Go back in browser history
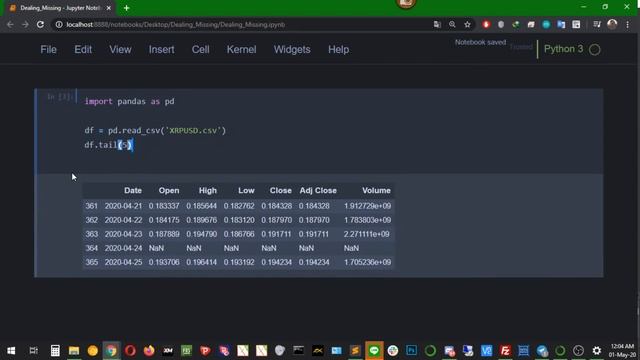 coord(10,24)
